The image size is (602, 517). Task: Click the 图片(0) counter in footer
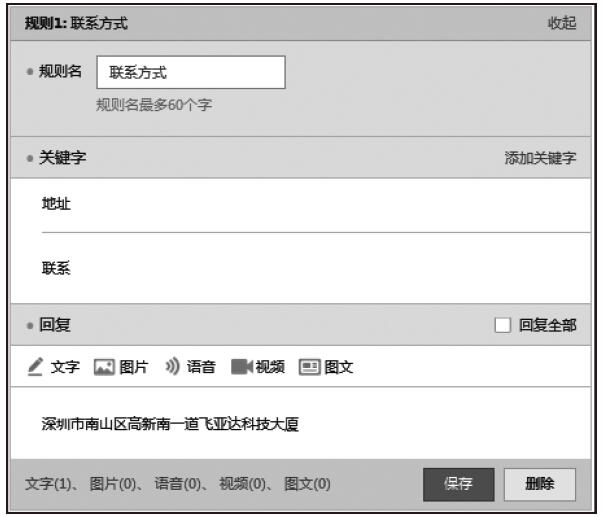point(115,484)
